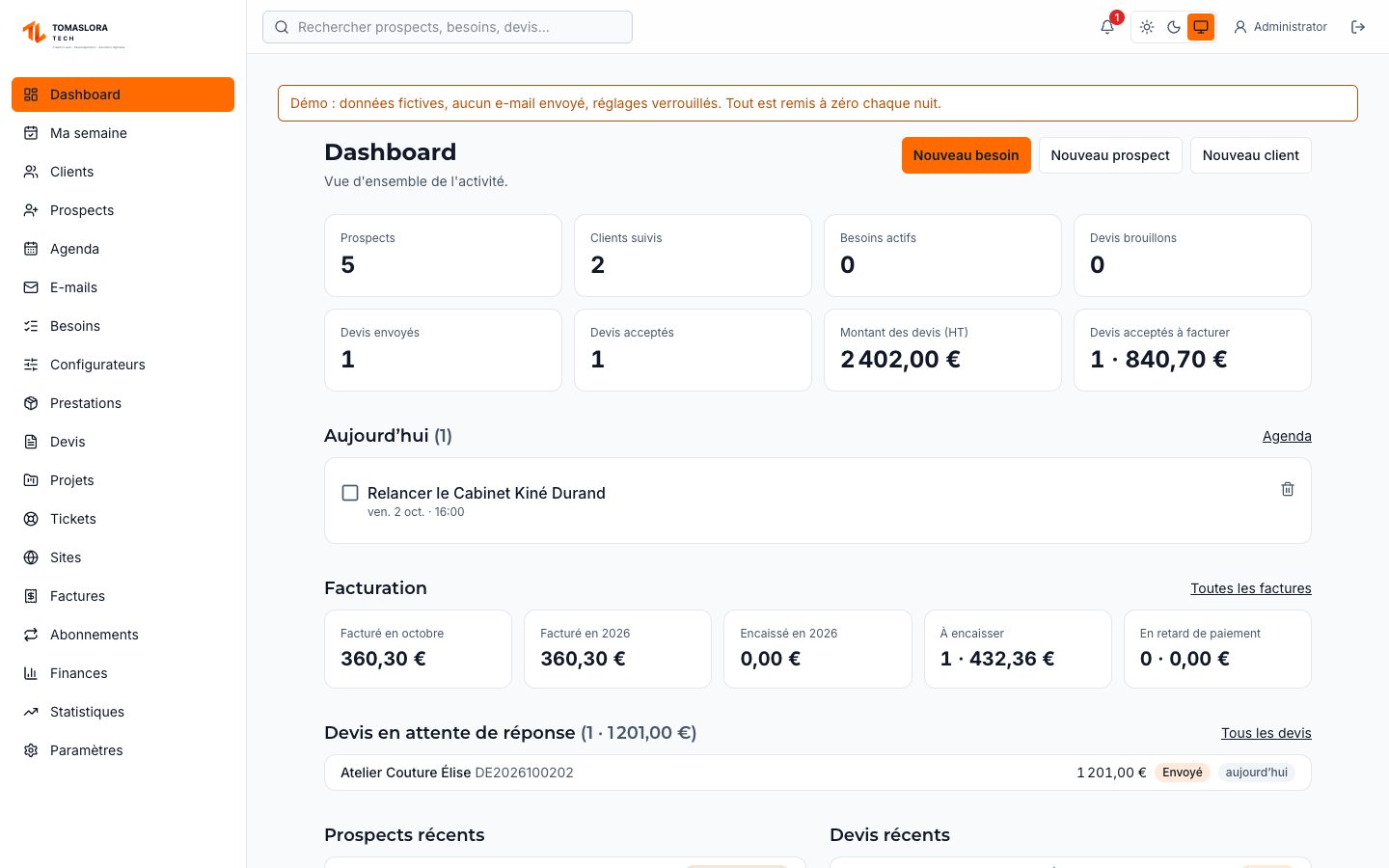Viewport: 1389px width, 868px height.
Task: Click the Prestations box icon
Action: click(31, 403)
